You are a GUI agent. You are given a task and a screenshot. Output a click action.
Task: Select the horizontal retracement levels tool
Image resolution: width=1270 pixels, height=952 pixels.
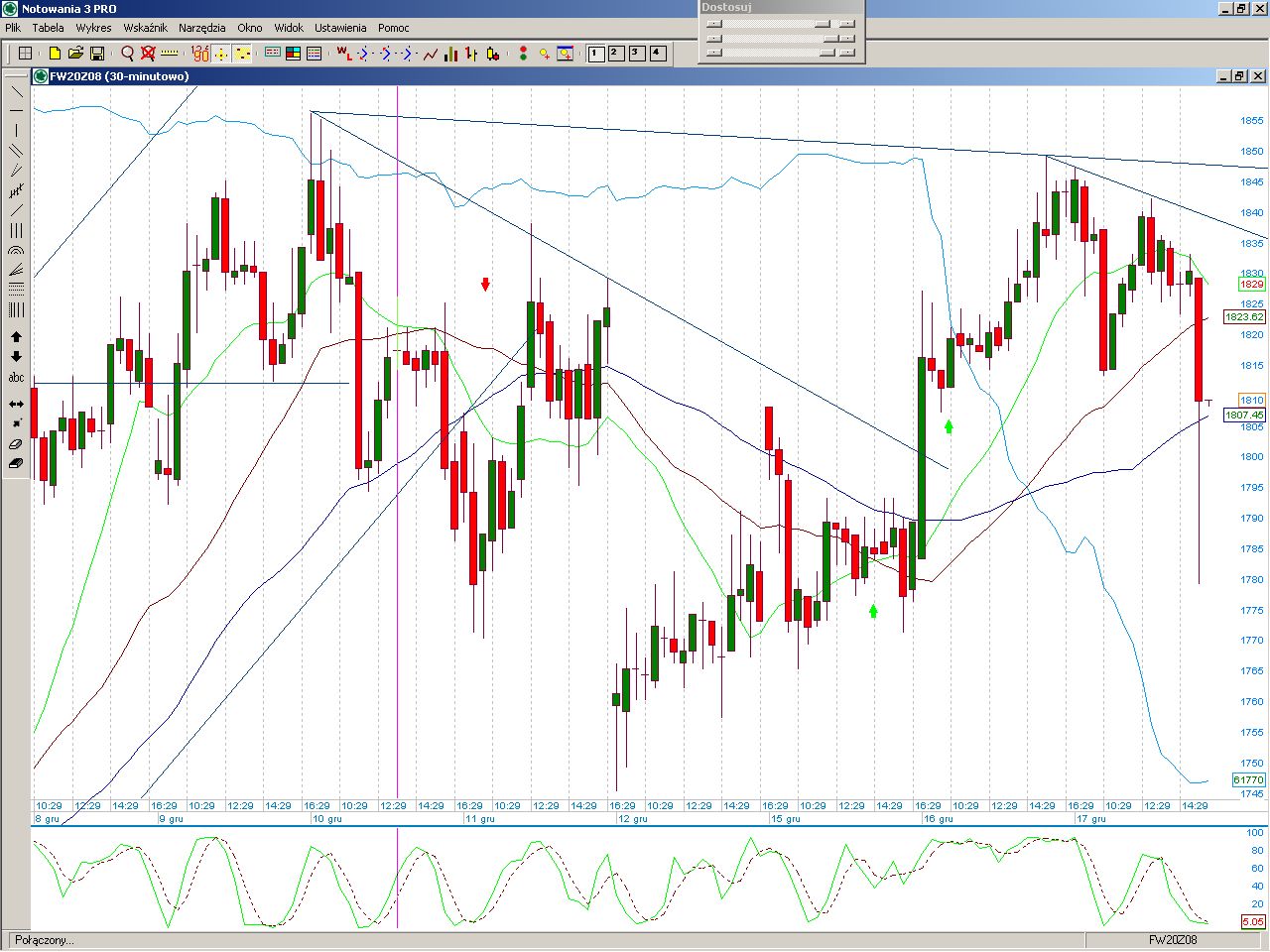[x=17, y=290]
